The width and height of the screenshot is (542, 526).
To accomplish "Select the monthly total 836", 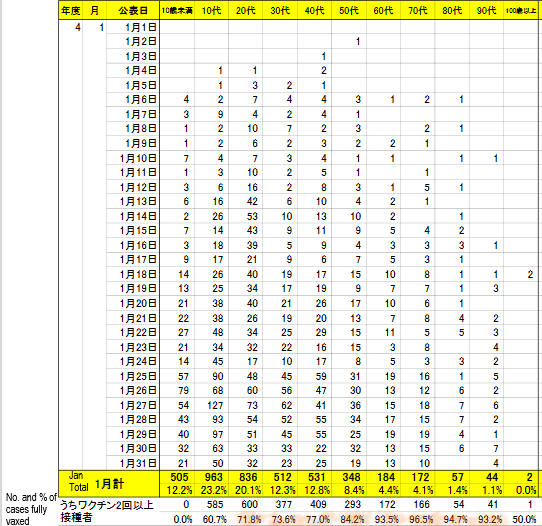I will coord(248,477).
